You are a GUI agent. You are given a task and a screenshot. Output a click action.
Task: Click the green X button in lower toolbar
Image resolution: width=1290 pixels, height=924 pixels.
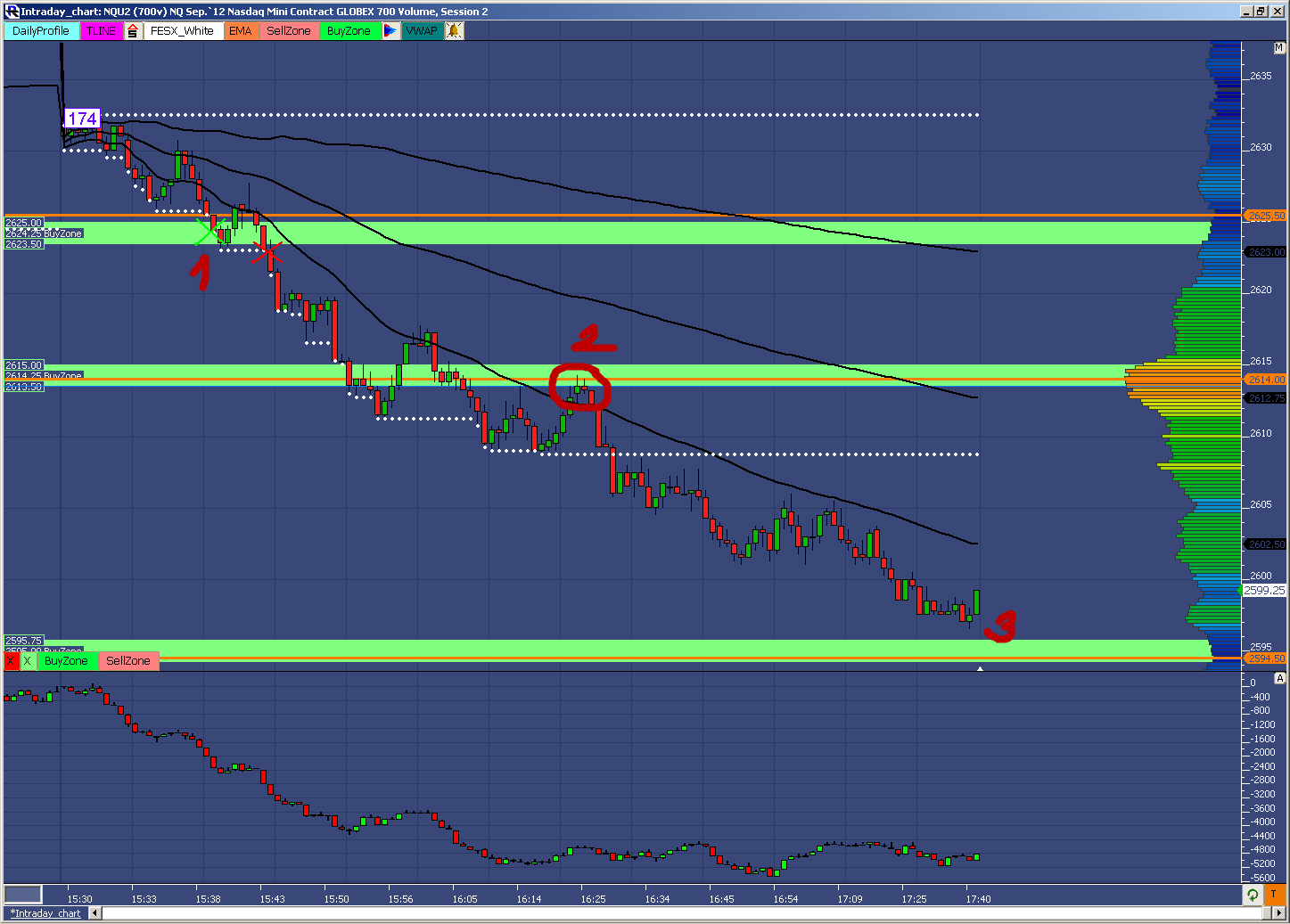pos(28,660)
